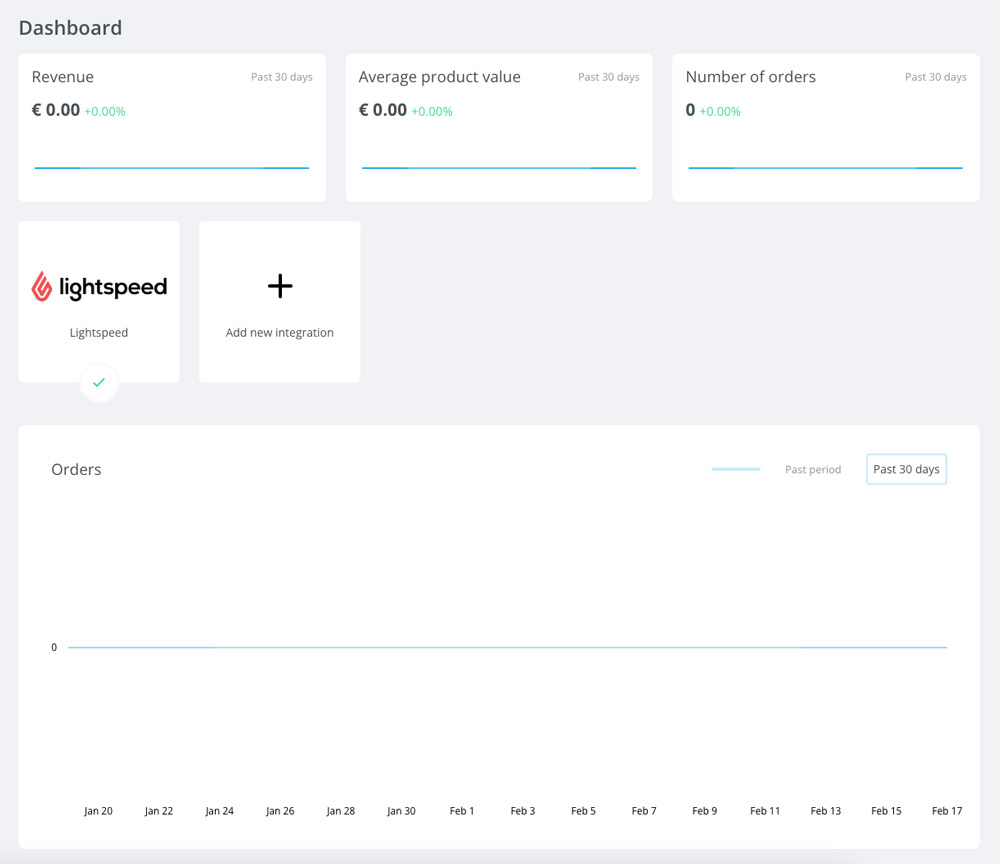This screenshot has height=864, width=1000.
Task: Click the Jan 30 axis label
Action: (401, 810)
